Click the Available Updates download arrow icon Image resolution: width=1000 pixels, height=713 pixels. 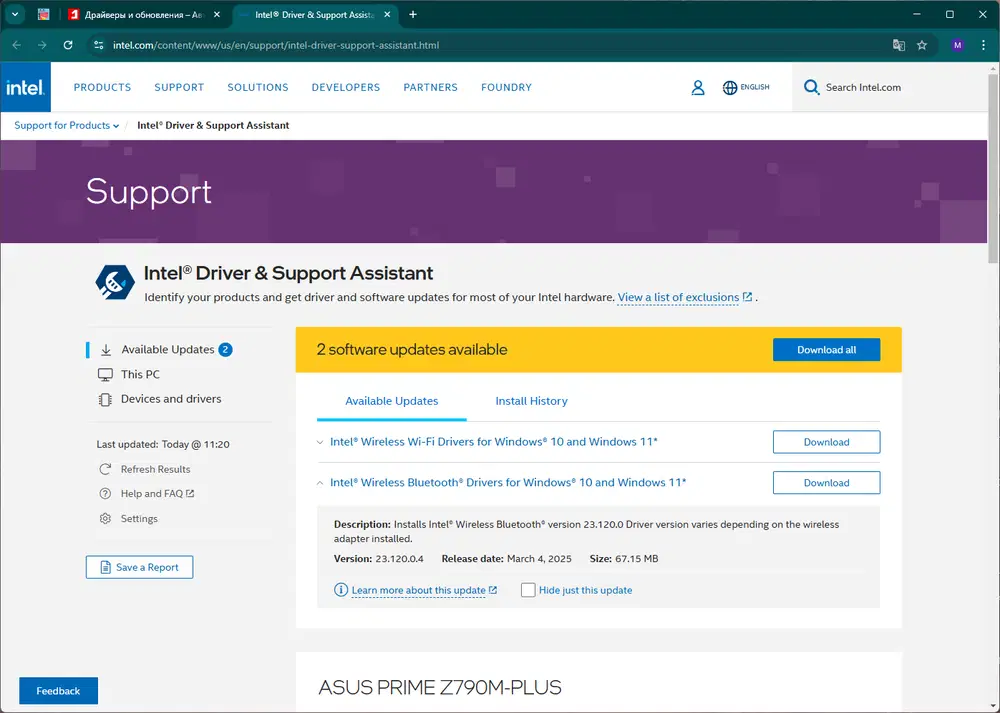click(106, 349)
